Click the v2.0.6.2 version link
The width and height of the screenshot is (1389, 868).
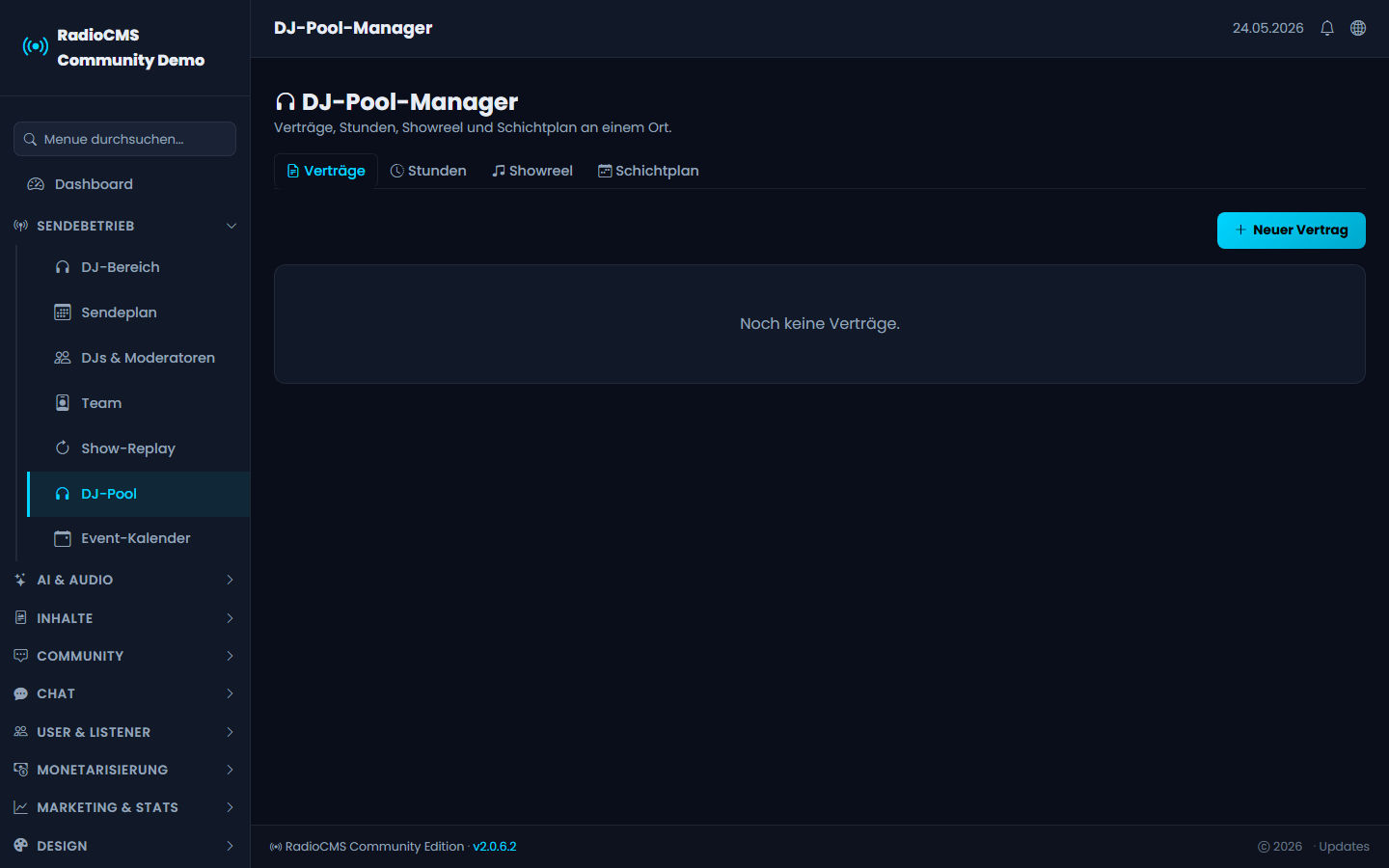point(495,847)
